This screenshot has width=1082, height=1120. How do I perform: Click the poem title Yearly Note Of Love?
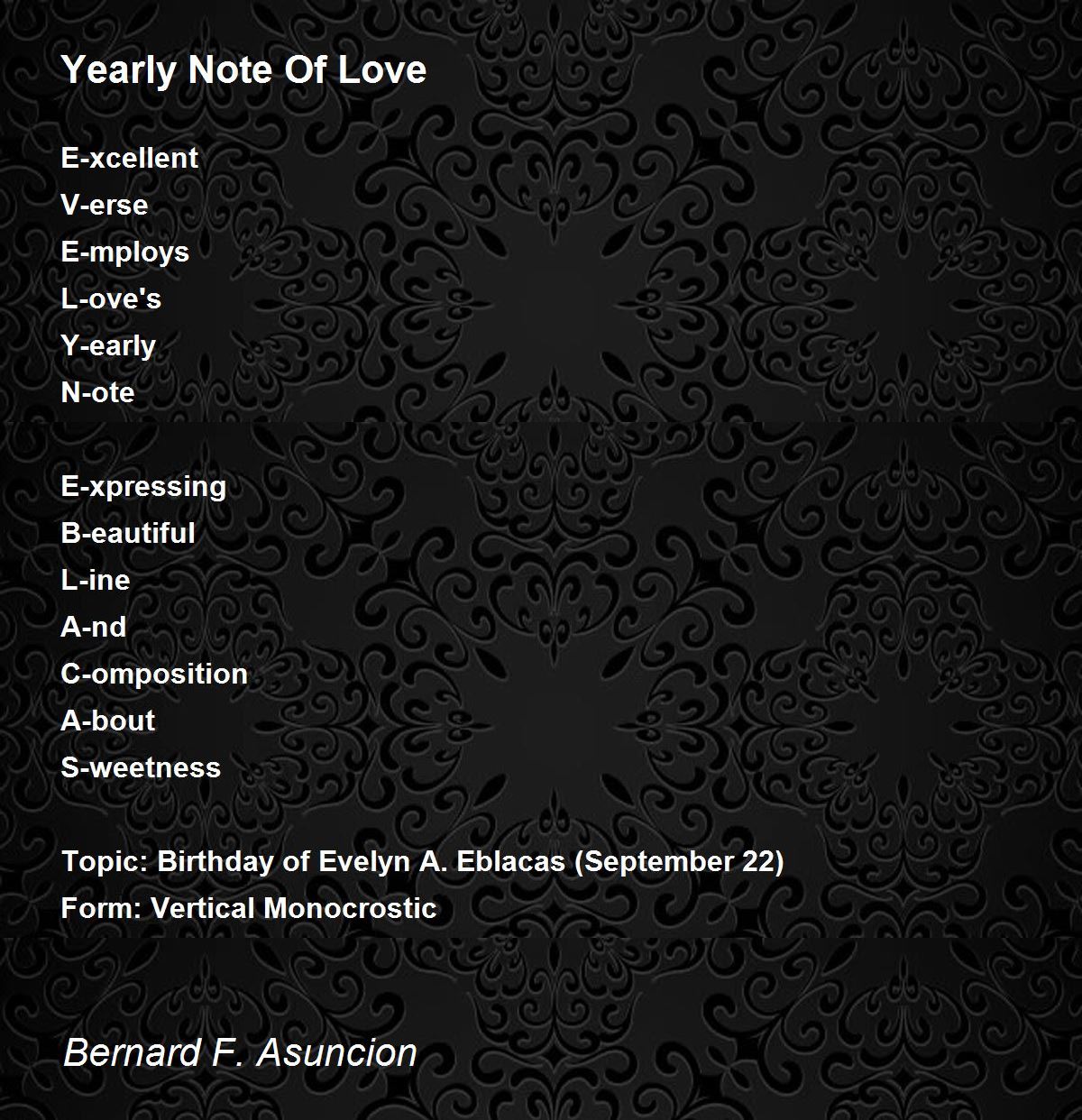point(243,70)
